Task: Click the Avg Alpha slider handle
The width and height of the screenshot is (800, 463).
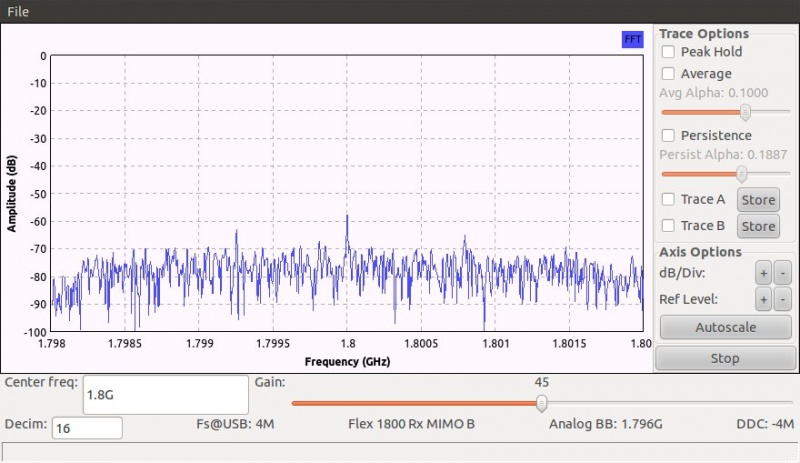Action: tap(745, 112)
